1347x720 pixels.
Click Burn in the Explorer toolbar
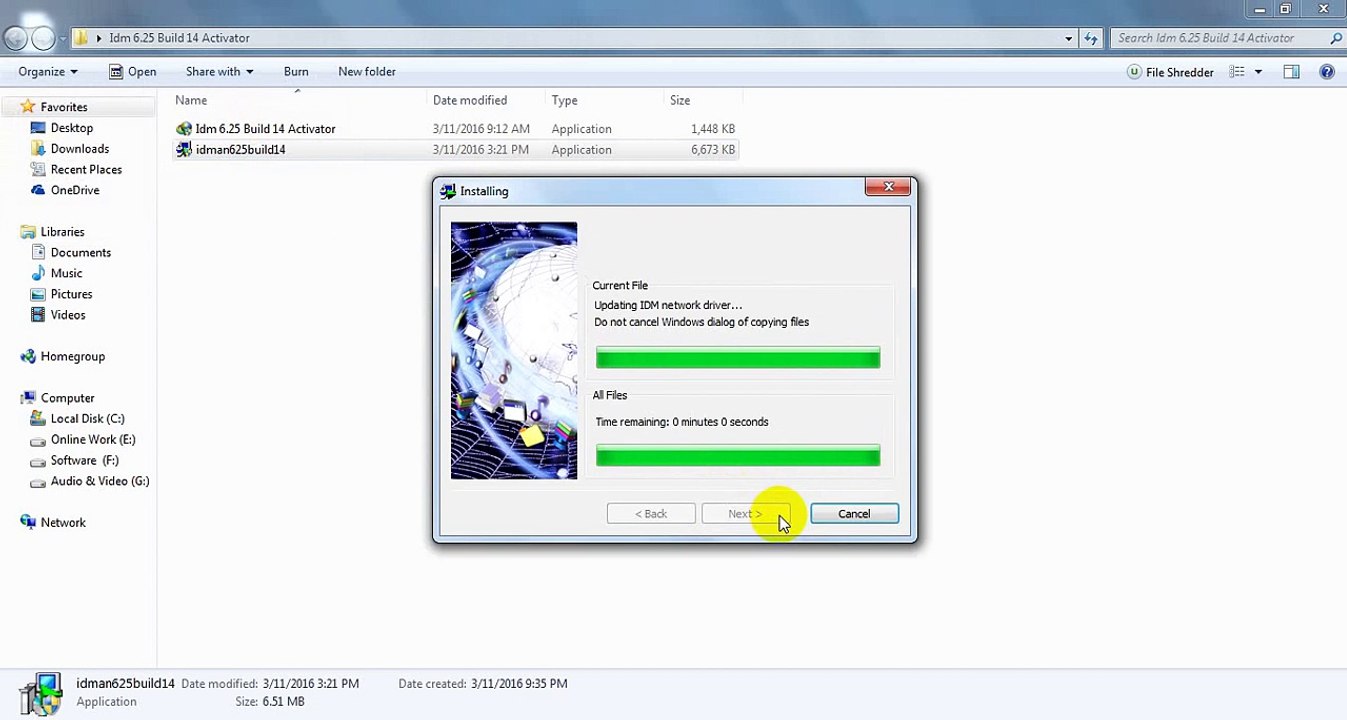coord(296,72)
